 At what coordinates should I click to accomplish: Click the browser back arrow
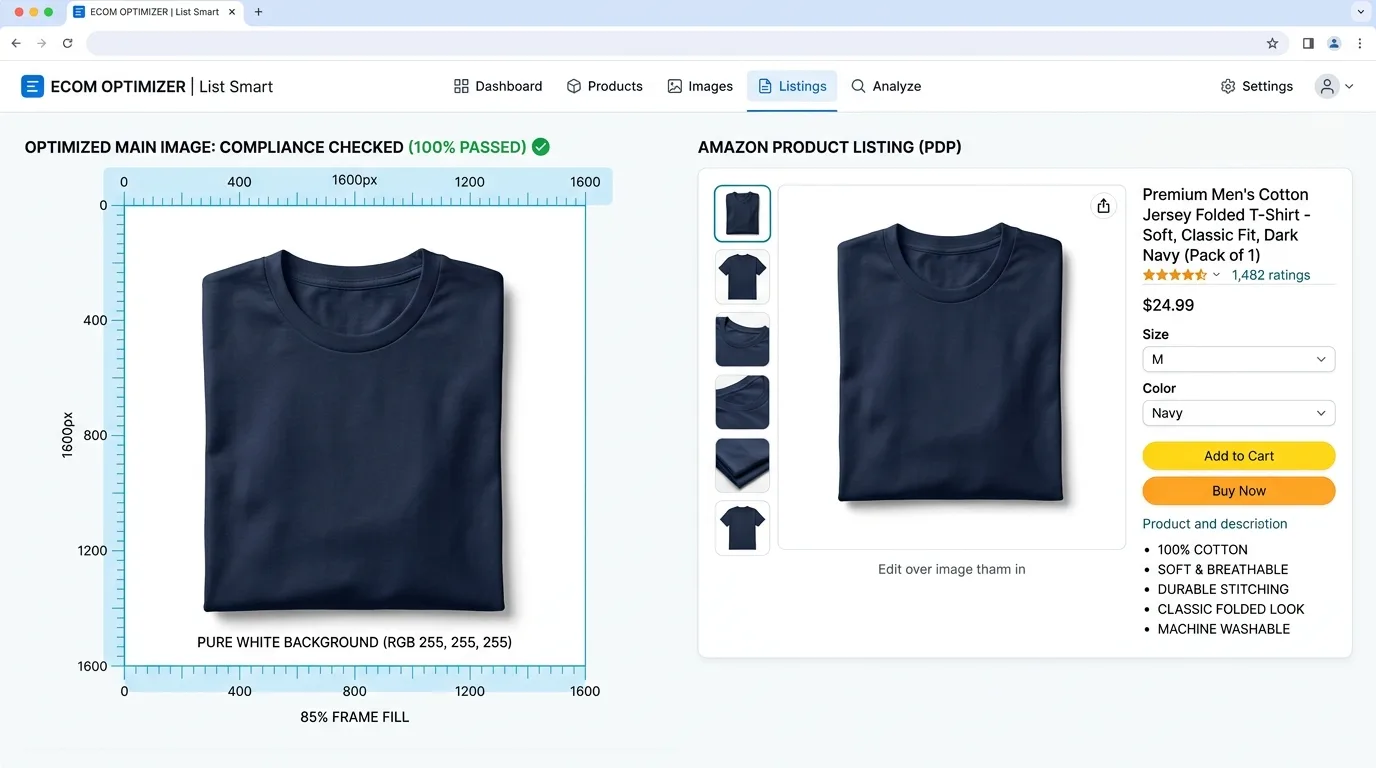(x=16, y=43)
